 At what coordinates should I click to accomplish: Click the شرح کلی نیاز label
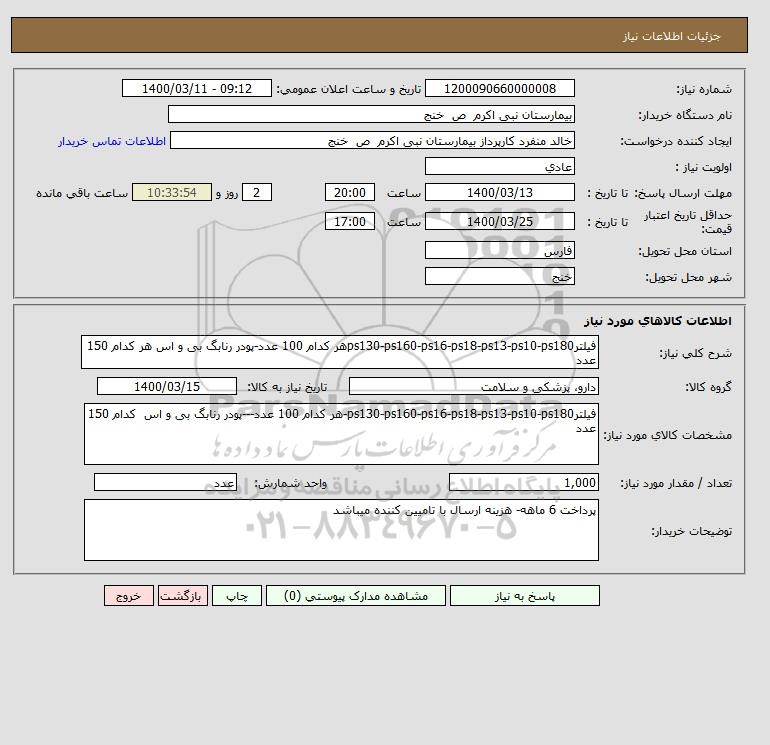pyautogui.click(x=695, y=354)
